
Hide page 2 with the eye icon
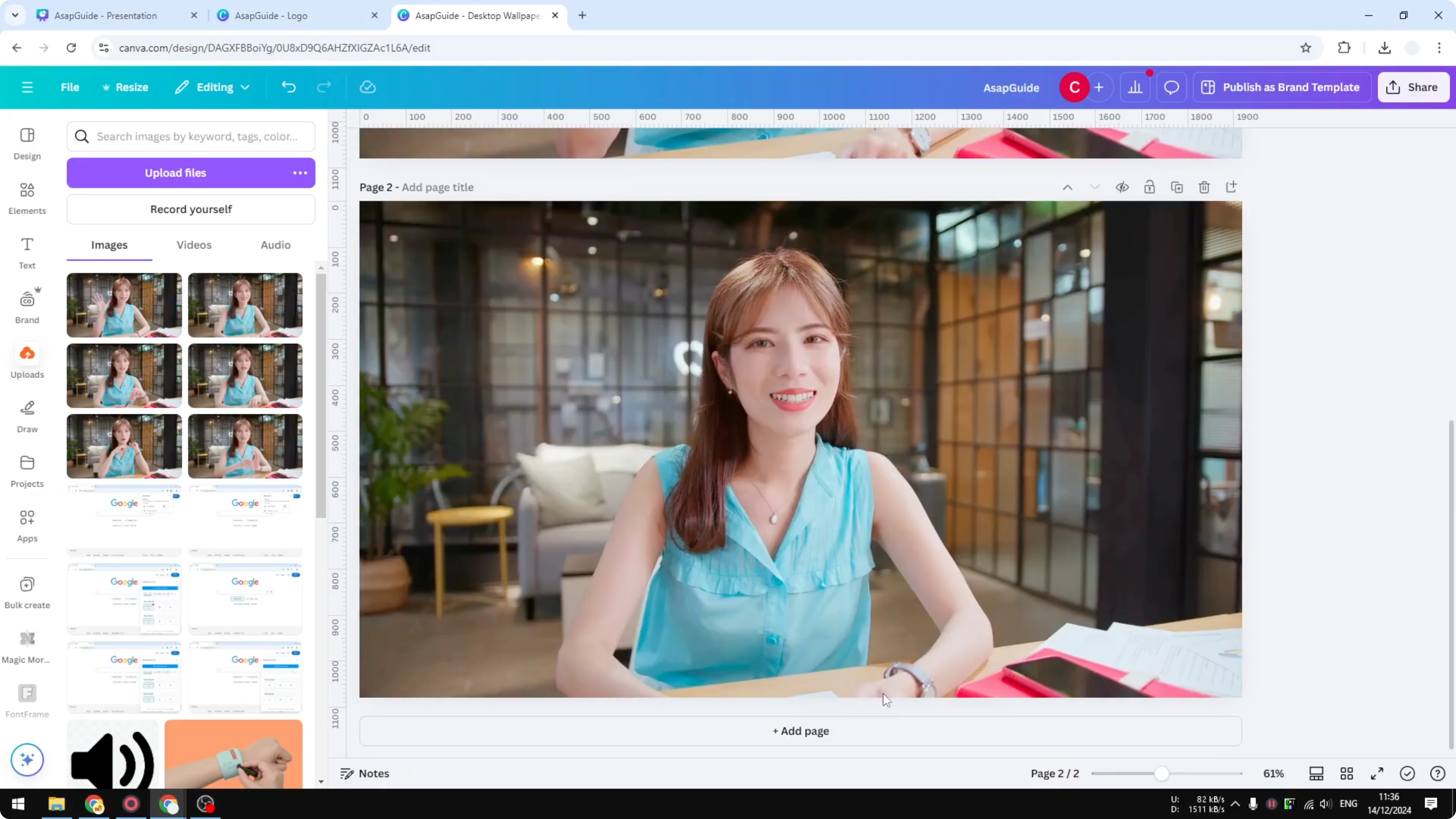pyautogui.click(x=1122, y=187)
